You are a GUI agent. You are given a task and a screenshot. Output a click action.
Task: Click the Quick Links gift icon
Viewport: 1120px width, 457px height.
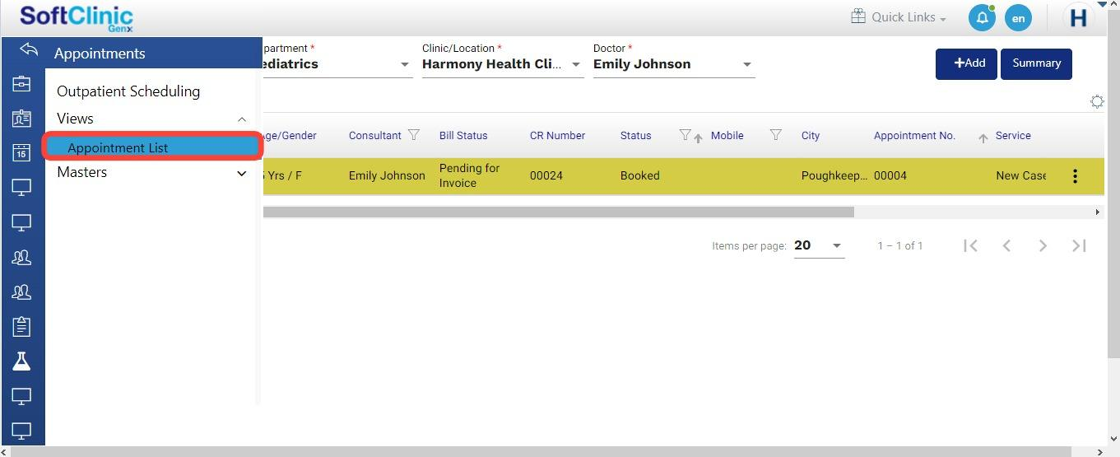858,16
